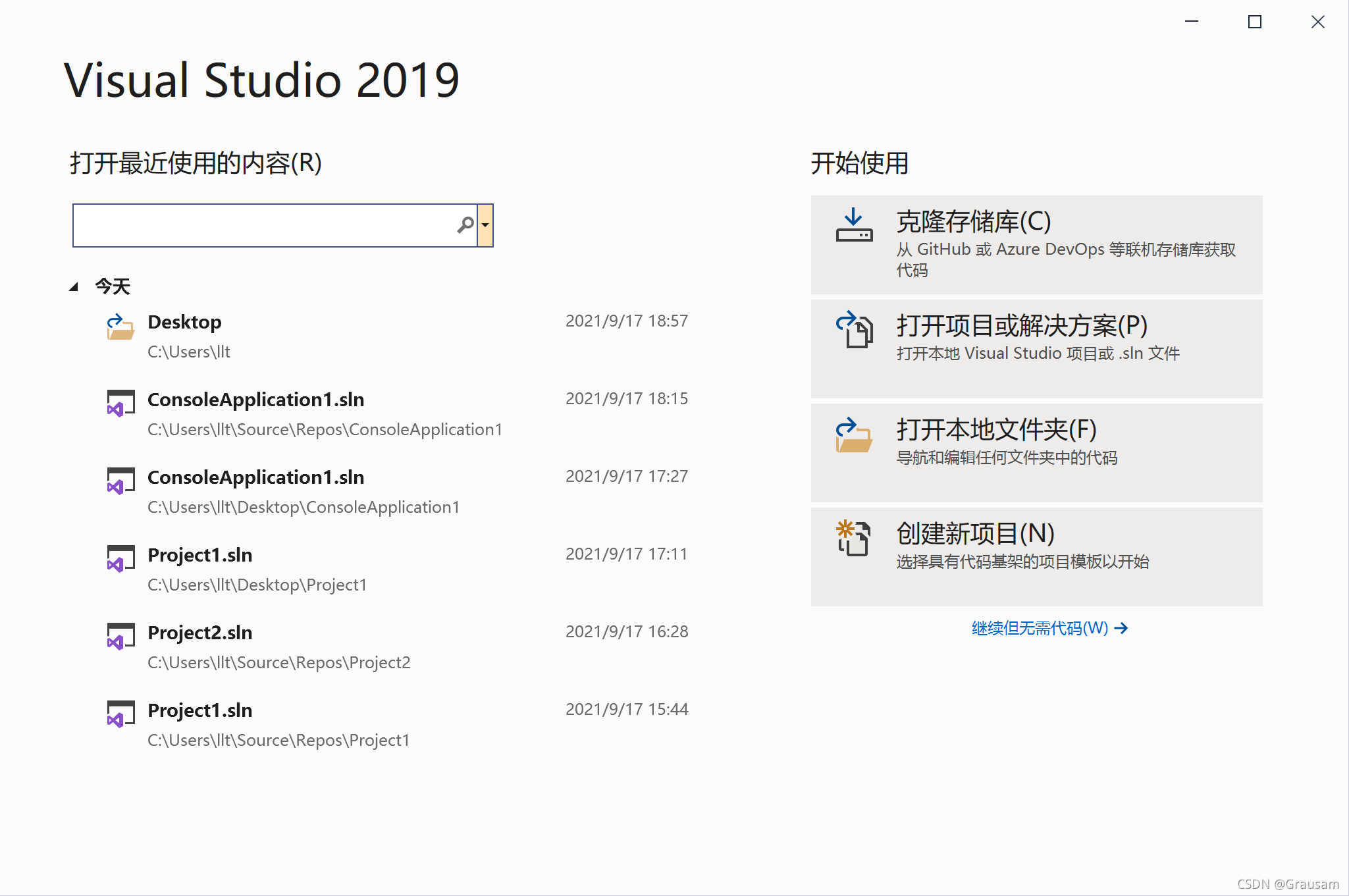Click solution icon for Project1.sln in Source\Repos
1349x896 pixels.
120,714
